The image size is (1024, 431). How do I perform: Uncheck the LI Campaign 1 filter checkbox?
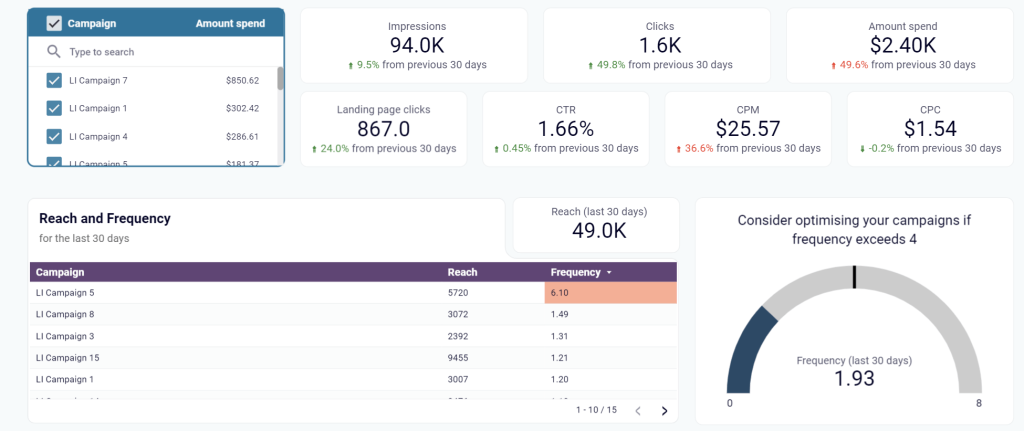[54, 108]
